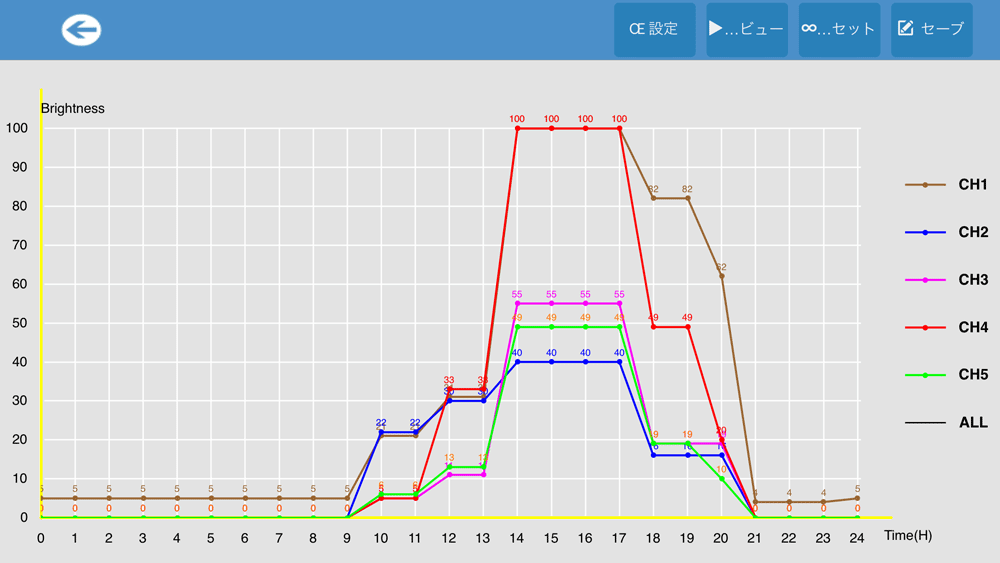The height and width of the screenshot is (563, 1000).
Task: Select CH4 in the legend
Action: 946,327
